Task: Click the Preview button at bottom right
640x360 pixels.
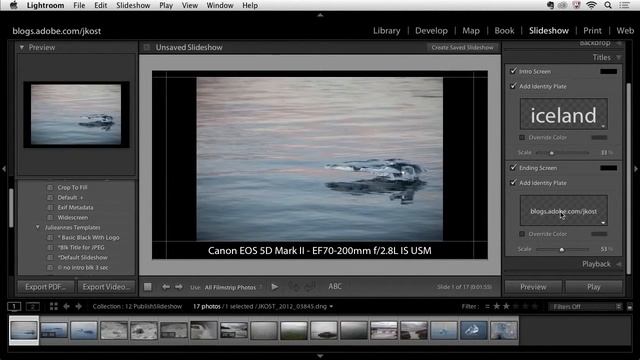Action: pos(533,287)
